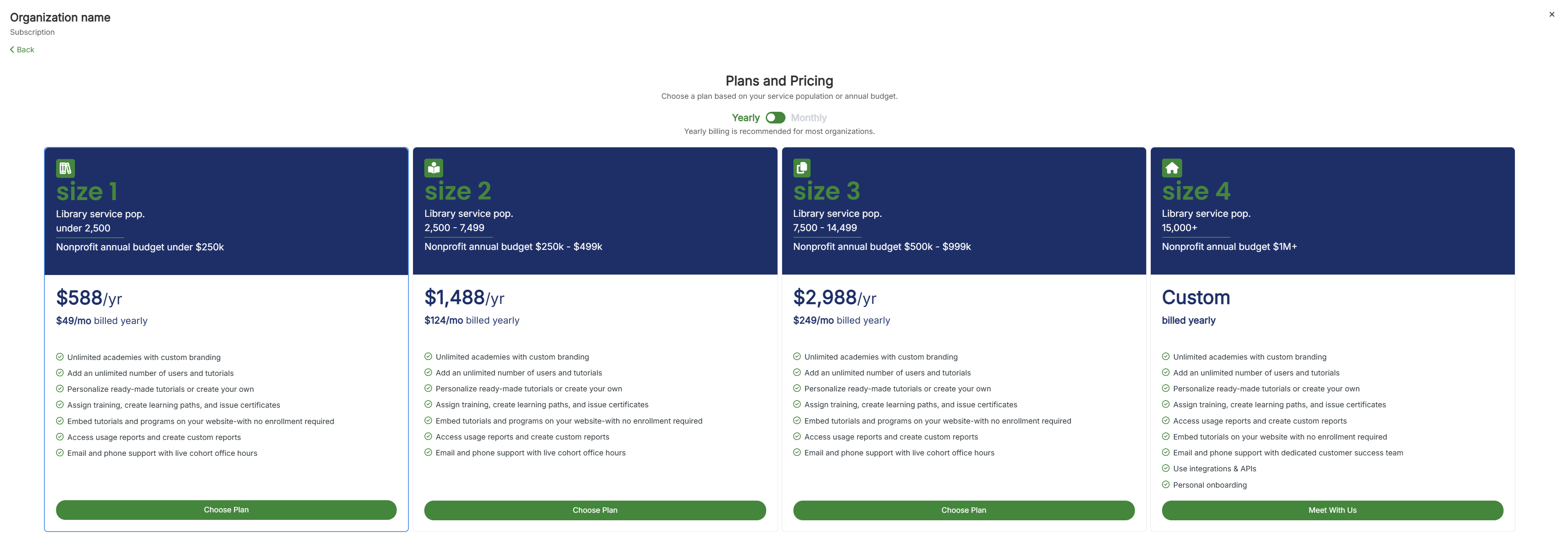1568x550 pixels.
Task: Click the books icon on size 1 card
Action: click(65, 168)
